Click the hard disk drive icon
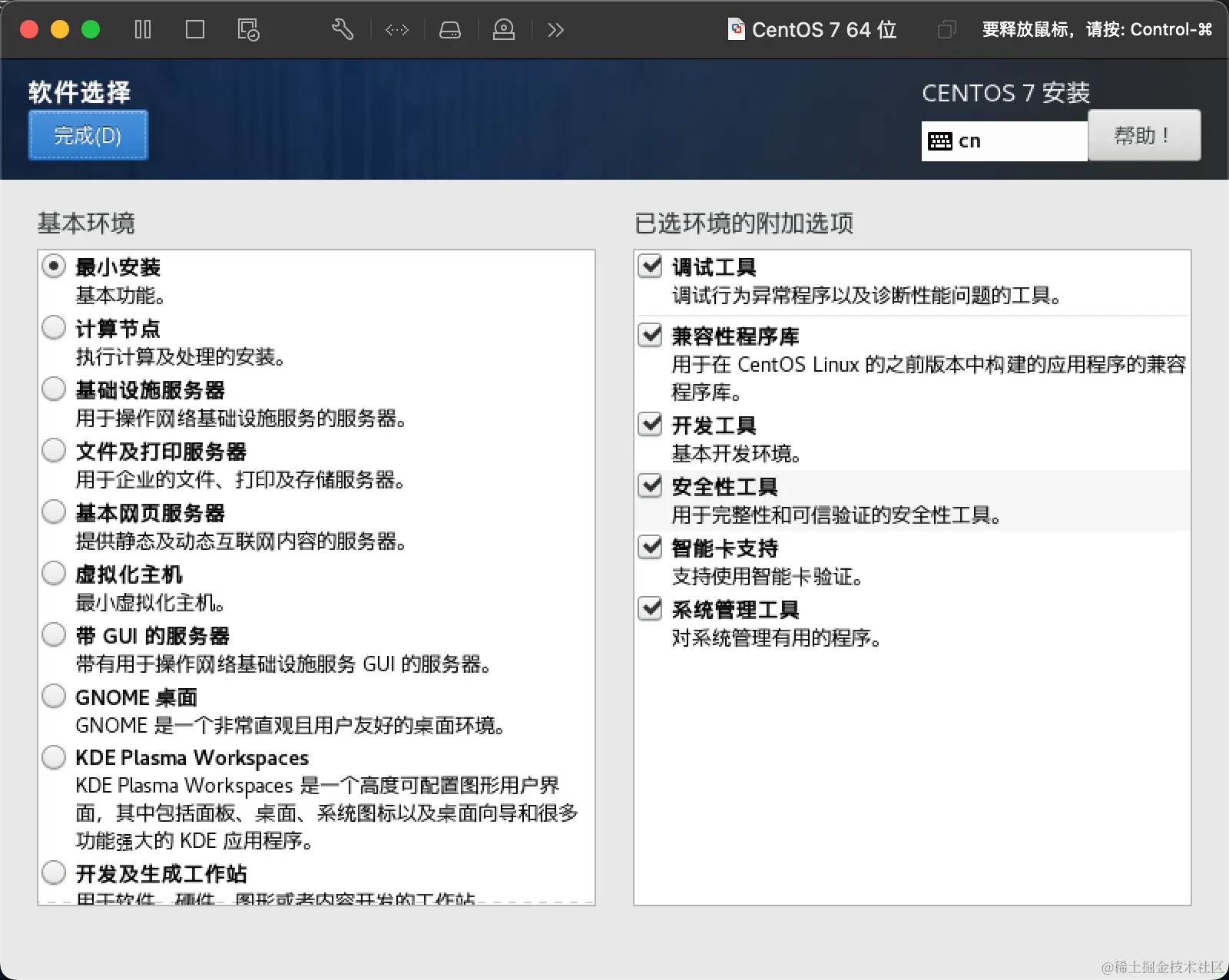The image size is (1229, 980). [x=450, y=30]
